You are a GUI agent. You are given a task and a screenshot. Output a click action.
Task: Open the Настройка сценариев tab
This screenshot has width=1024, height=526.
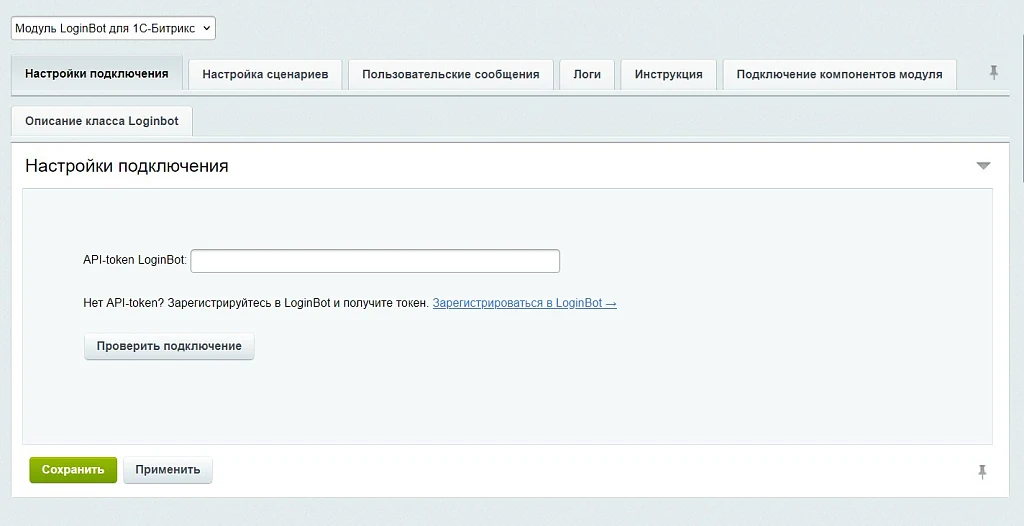click(265, 74)
